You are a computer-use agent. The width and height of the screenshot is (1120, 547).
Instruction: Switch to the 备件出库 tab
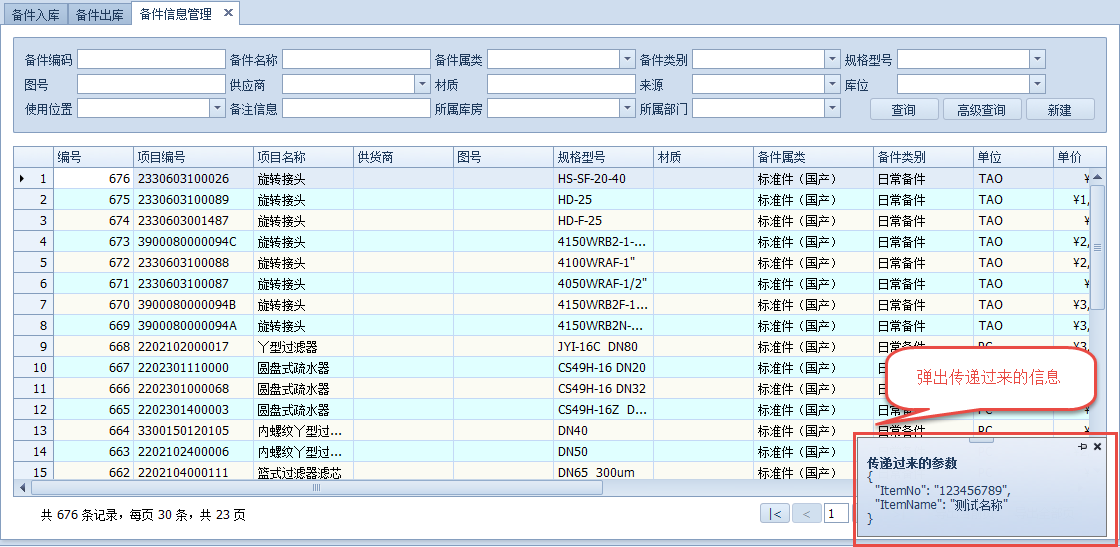click(x=100, y=15)
